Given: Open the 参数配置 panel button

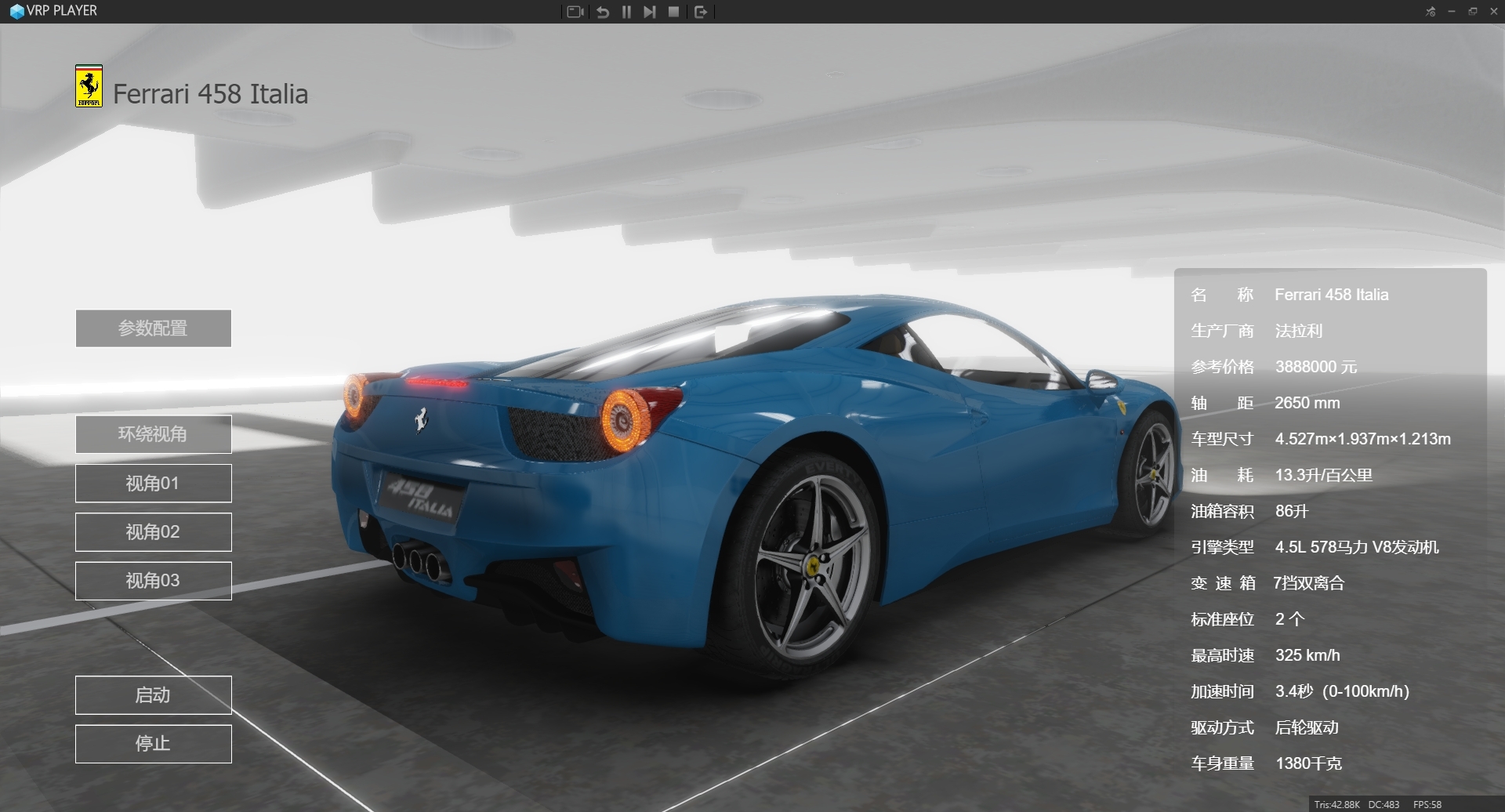Looking at the screenshot, I should pyautogui.click(x=154, y=328).
